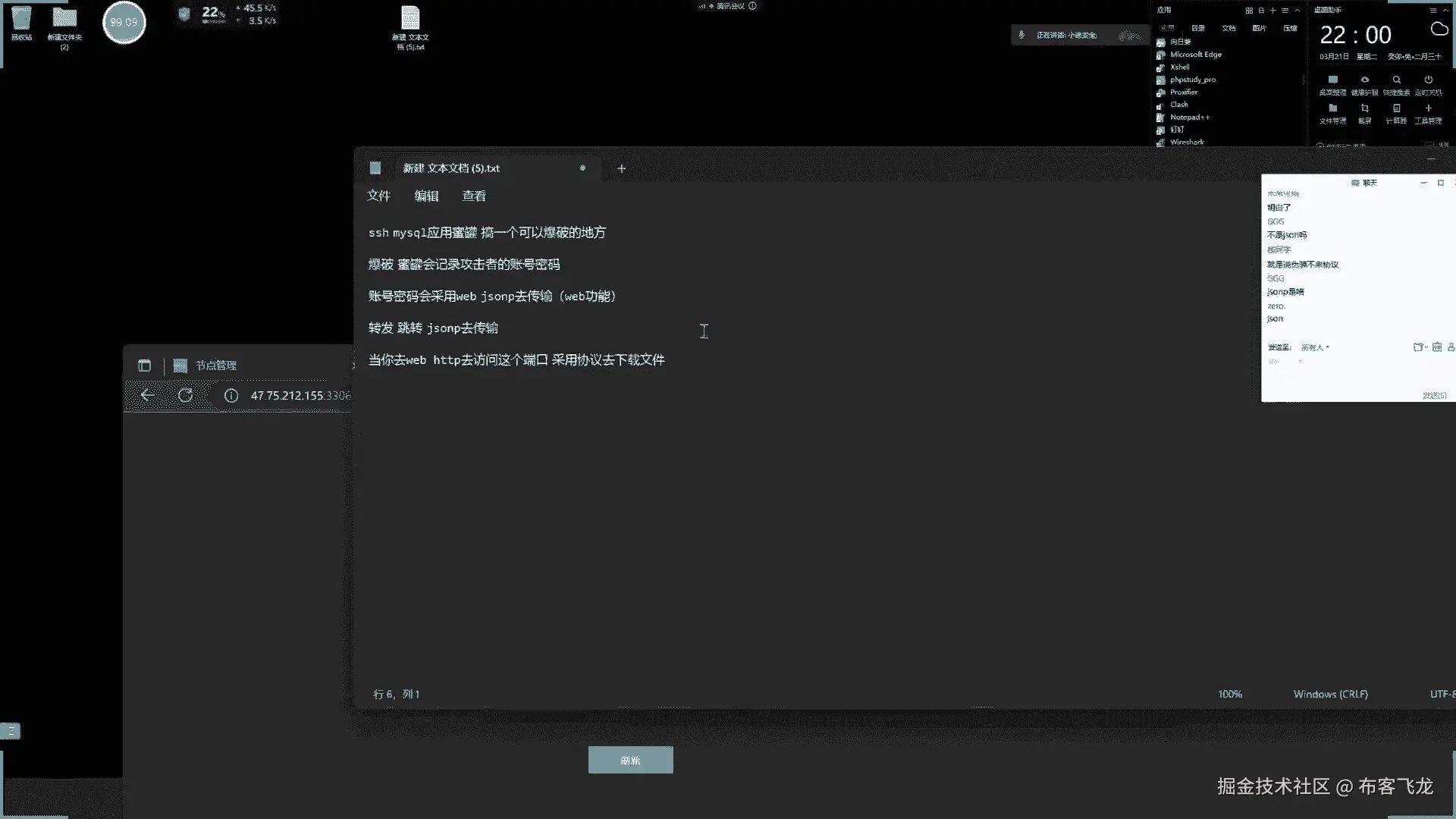
Task: Add a new tab in Notepad
Action: tap(621, 168)
